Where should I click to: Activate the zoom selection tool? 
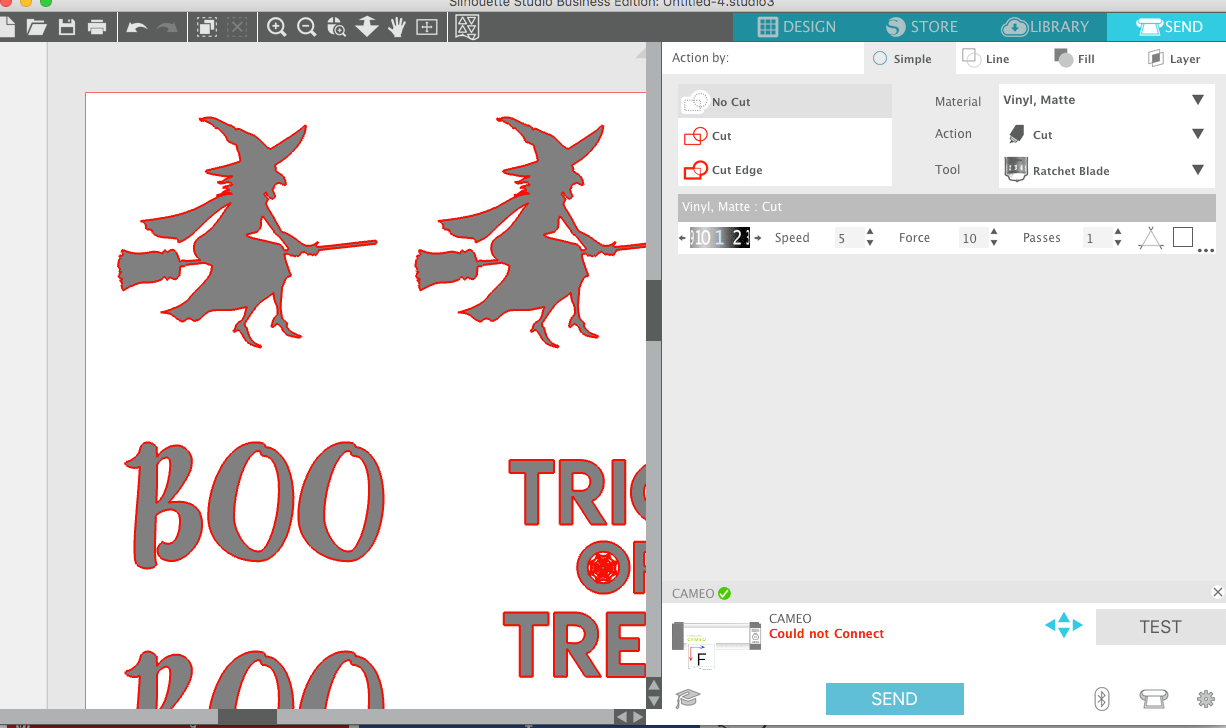[x=337, y=27]
